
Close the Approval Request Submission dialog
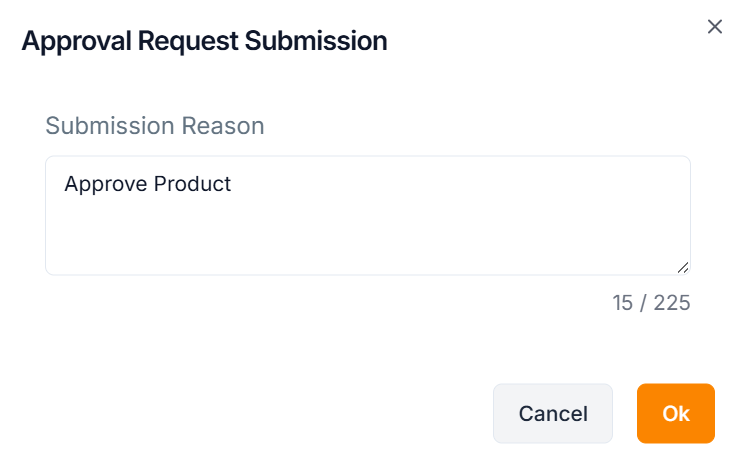[x=715, y=27]
